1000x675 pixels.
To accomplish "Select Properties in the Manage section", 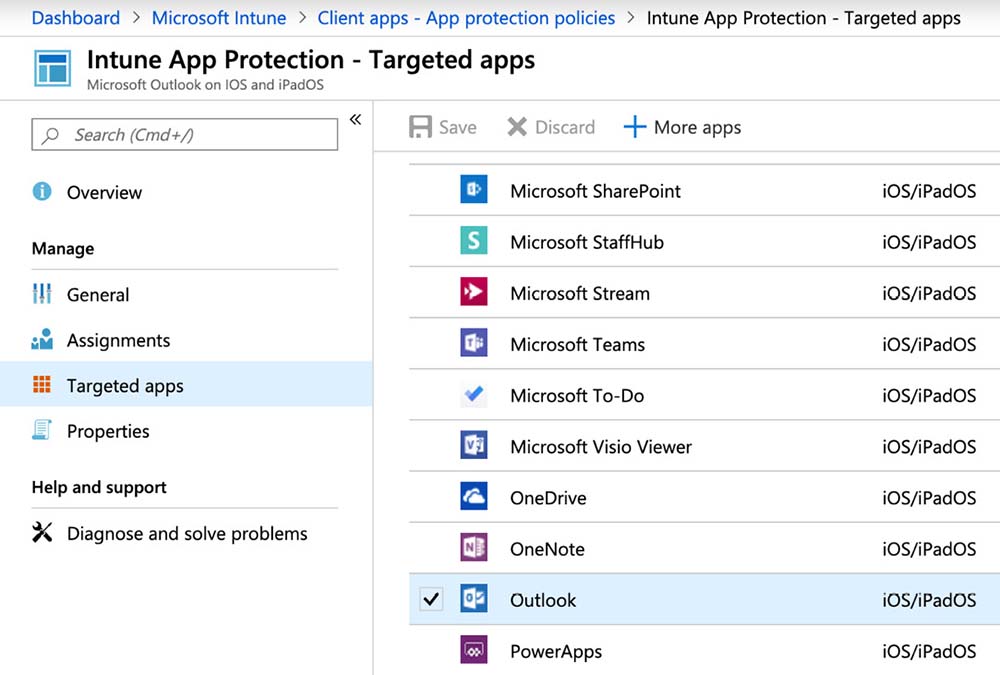I will coord(108,431).
